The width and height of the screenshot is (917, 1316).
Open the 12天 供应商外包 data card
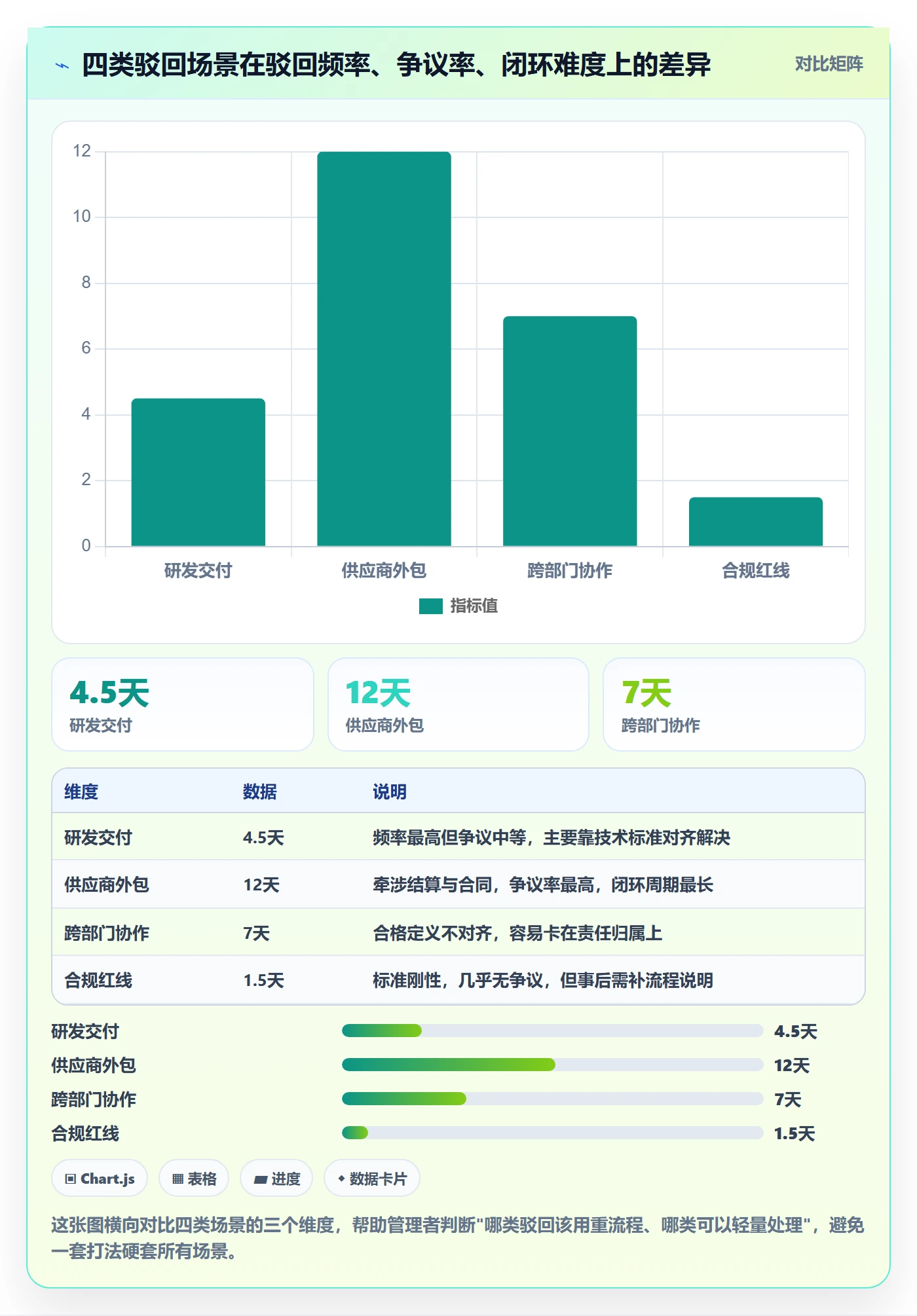click(x=458, y=704)
